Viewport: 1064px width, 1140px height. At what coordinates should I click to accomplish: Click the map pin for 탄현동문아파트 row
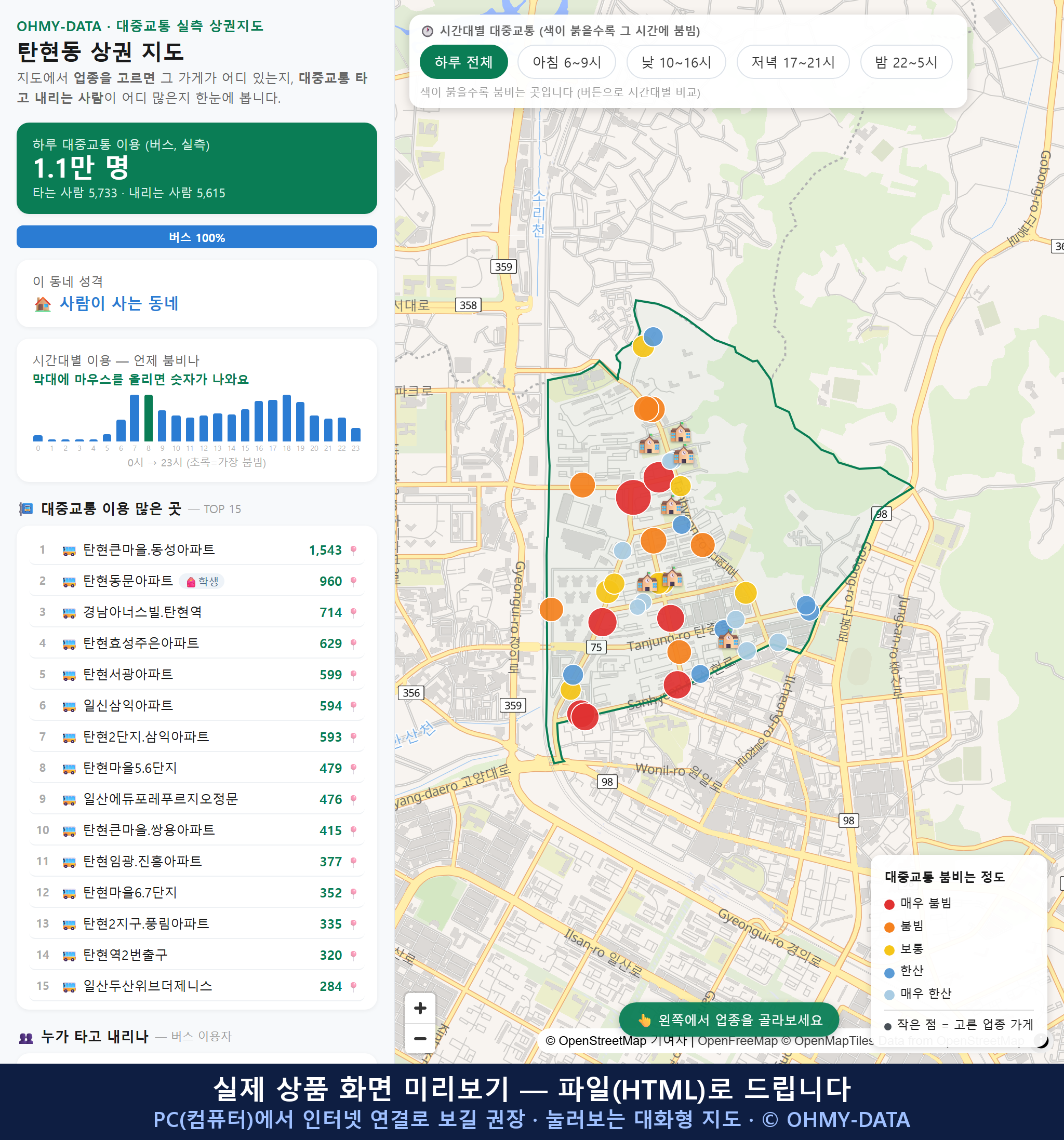coord(353,582)
